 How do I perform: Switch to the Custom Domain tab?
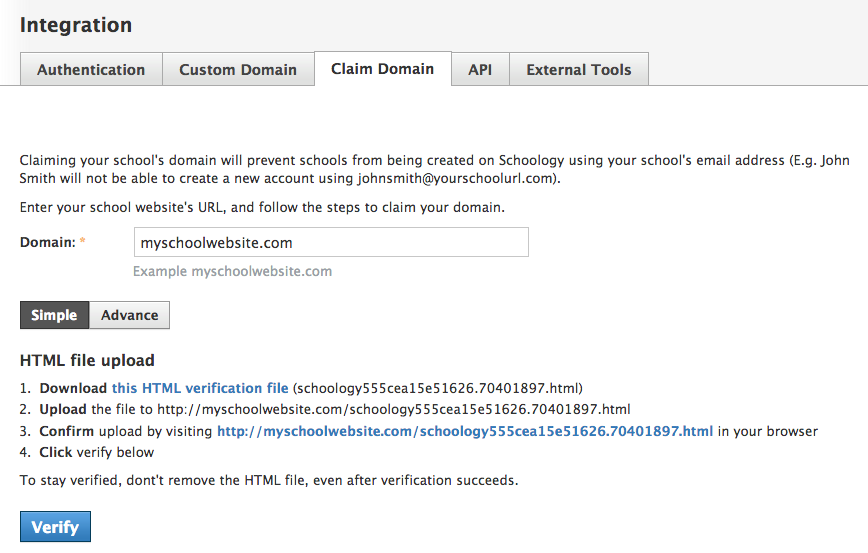[238, 70]
